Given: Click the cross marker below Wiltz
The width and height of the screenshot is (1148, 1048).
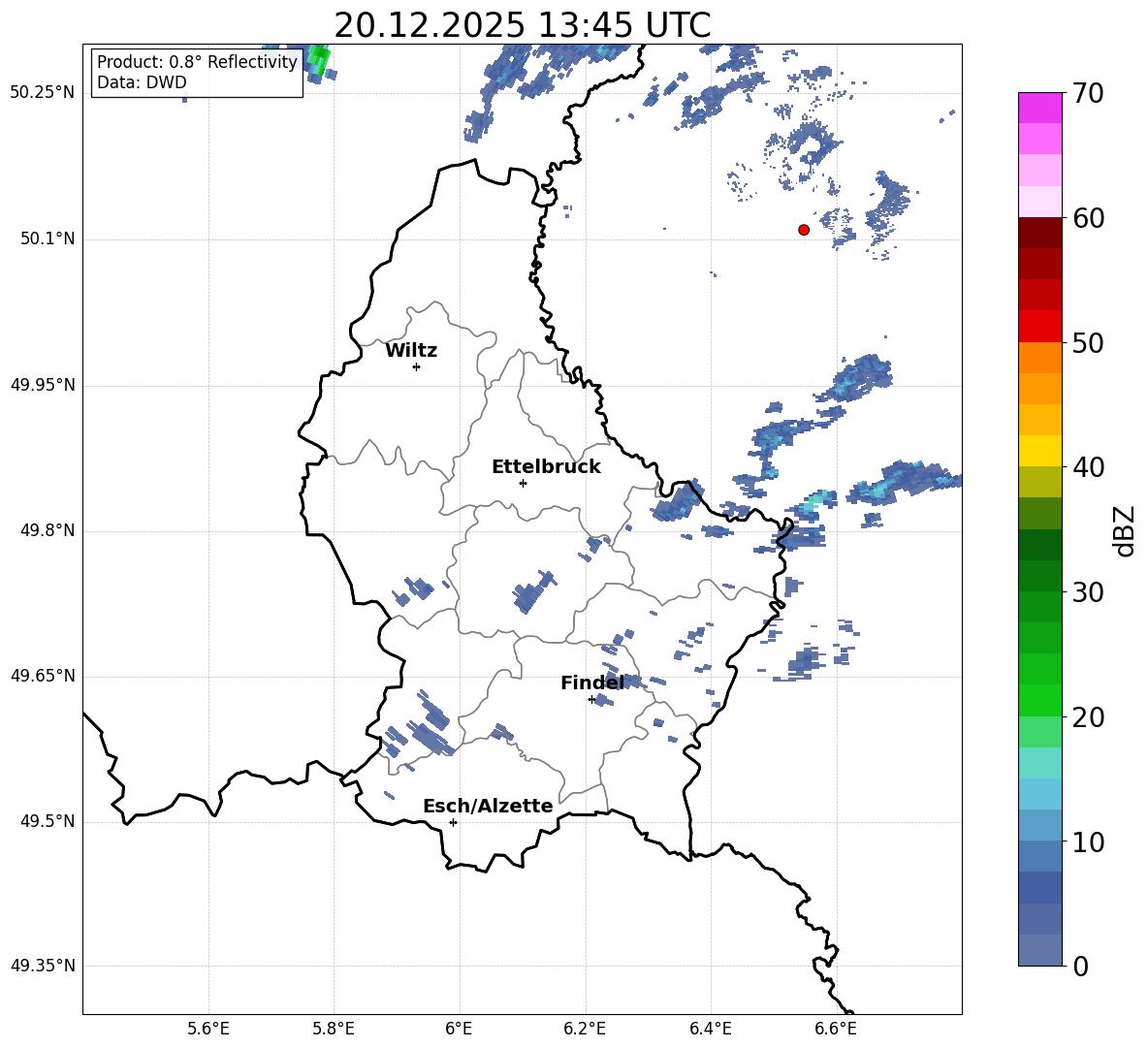Looking at the screenshot, I should click(417, 366).
